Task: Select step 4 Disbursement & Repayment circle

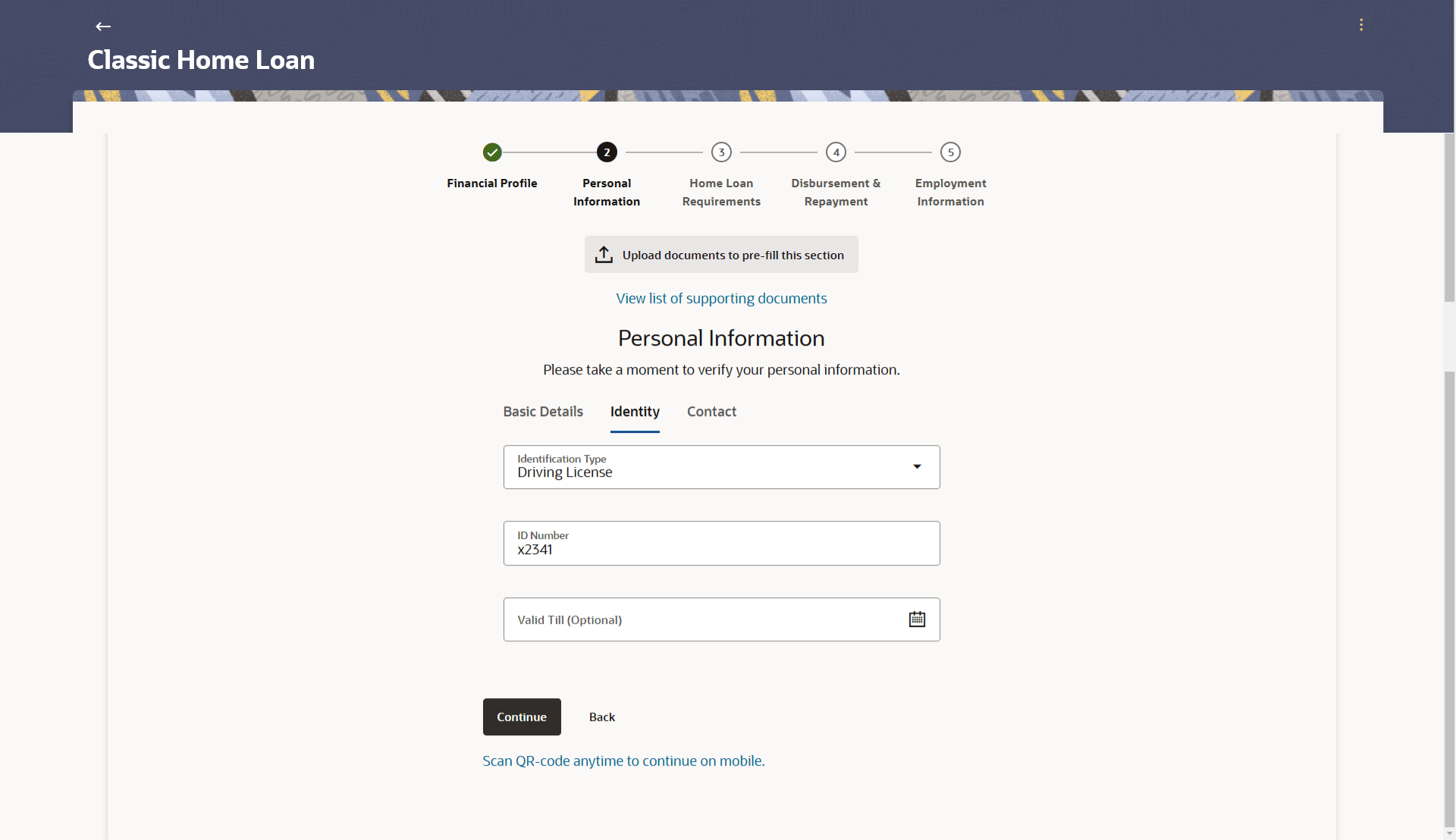Action: coord(836,152)
